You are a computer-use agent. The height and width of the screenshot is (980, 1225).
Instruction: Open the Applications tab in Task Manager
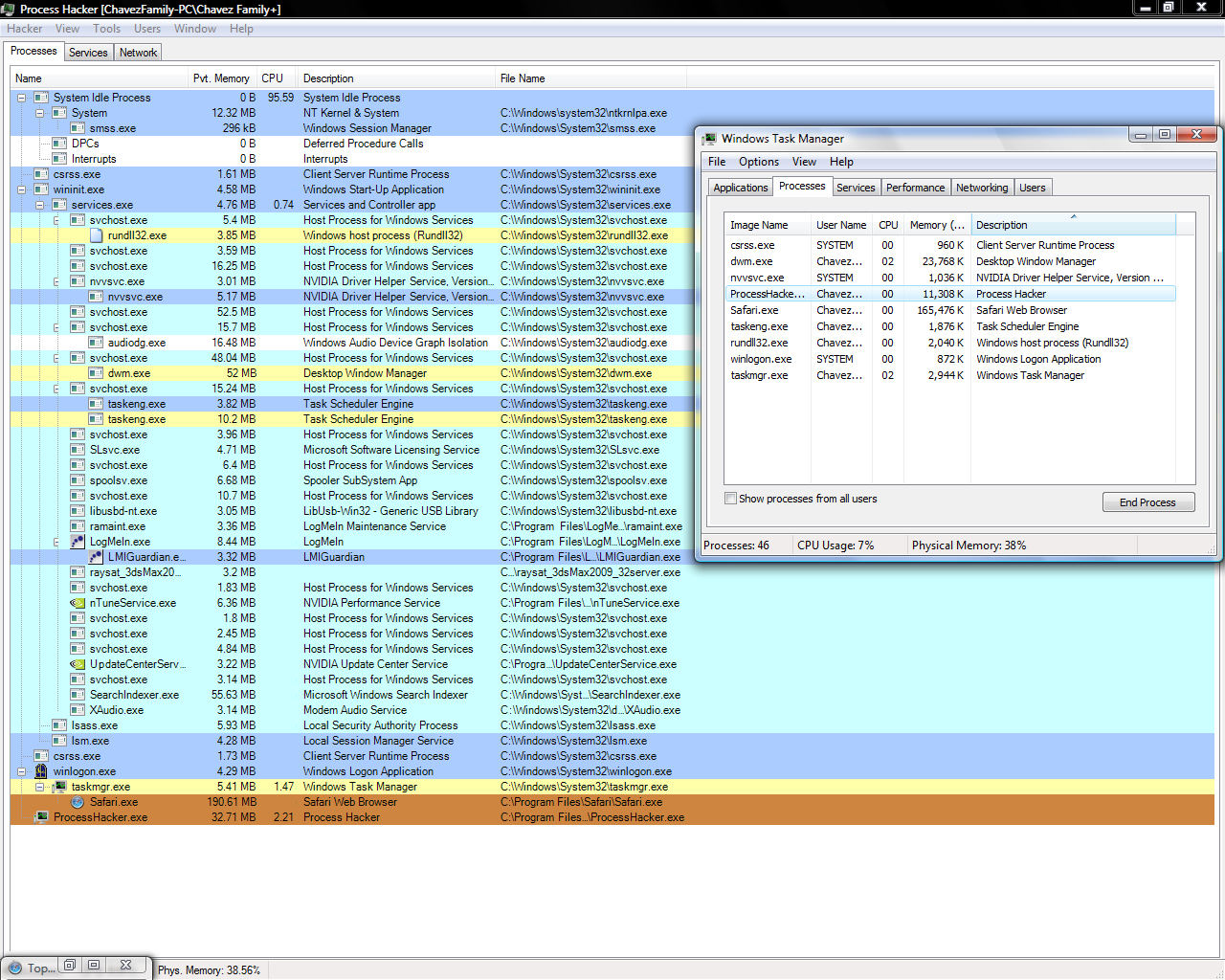tap(740, 188)
